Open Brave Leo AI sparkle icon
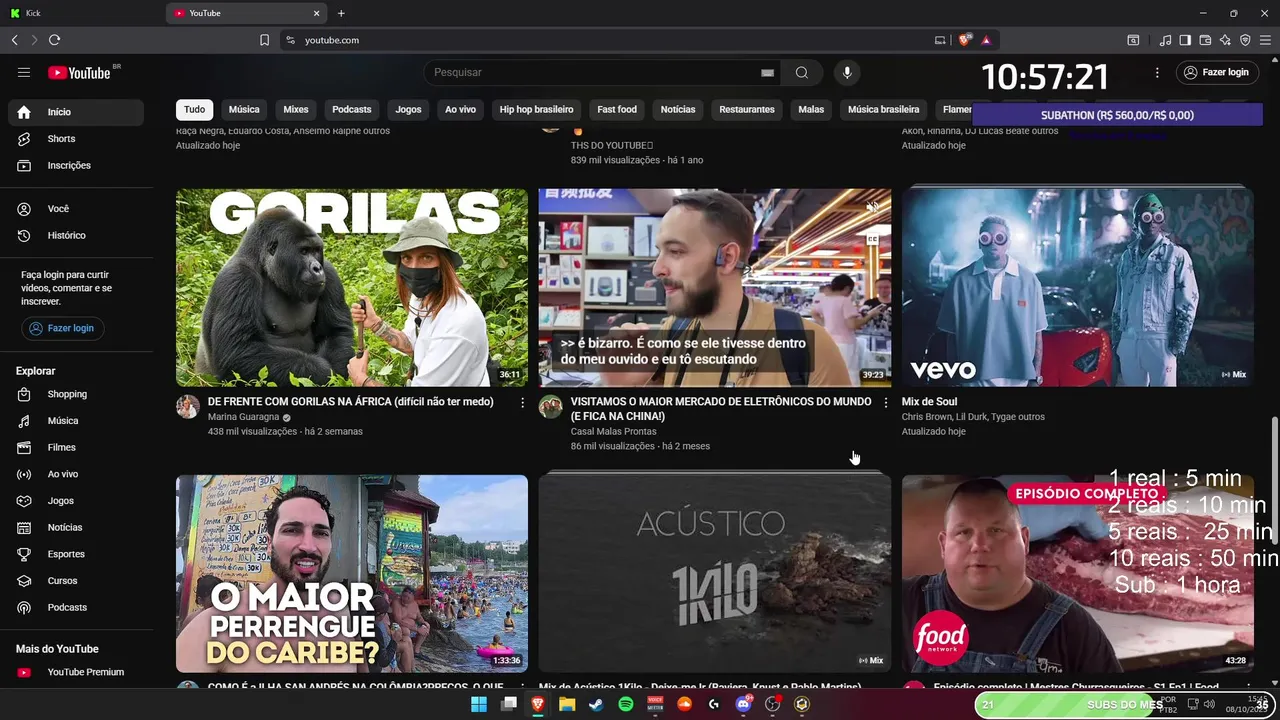1280x720 pixels. (1225, 40)
